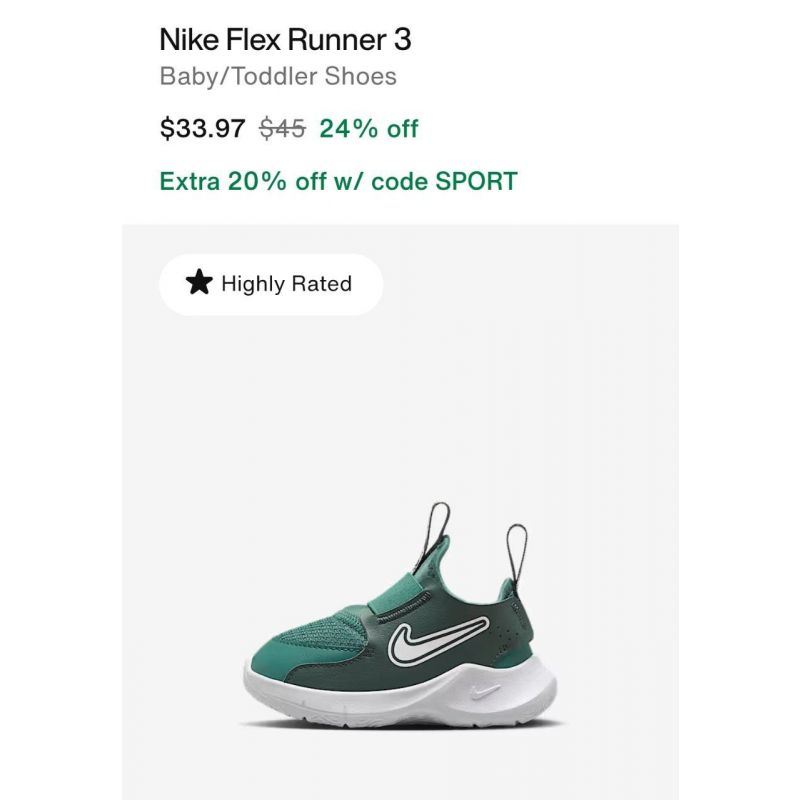800x800 pixels.
Task: Click the large white Swoosh on shoe side
Action: [x=437, y=639]
